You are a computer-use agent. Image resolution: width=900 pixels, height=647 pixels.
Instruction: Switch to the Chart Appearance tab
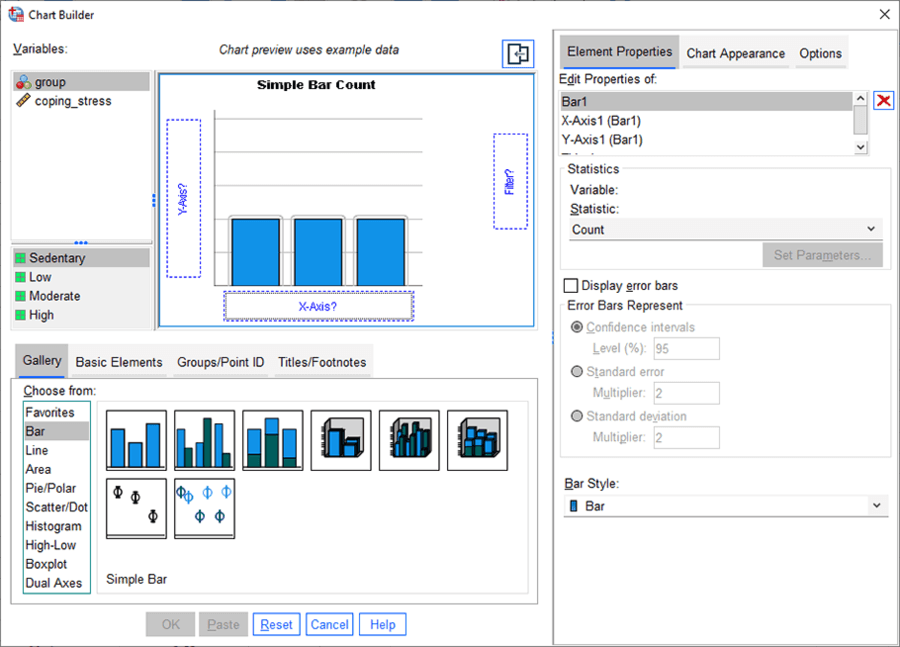[x=735, y=54]
